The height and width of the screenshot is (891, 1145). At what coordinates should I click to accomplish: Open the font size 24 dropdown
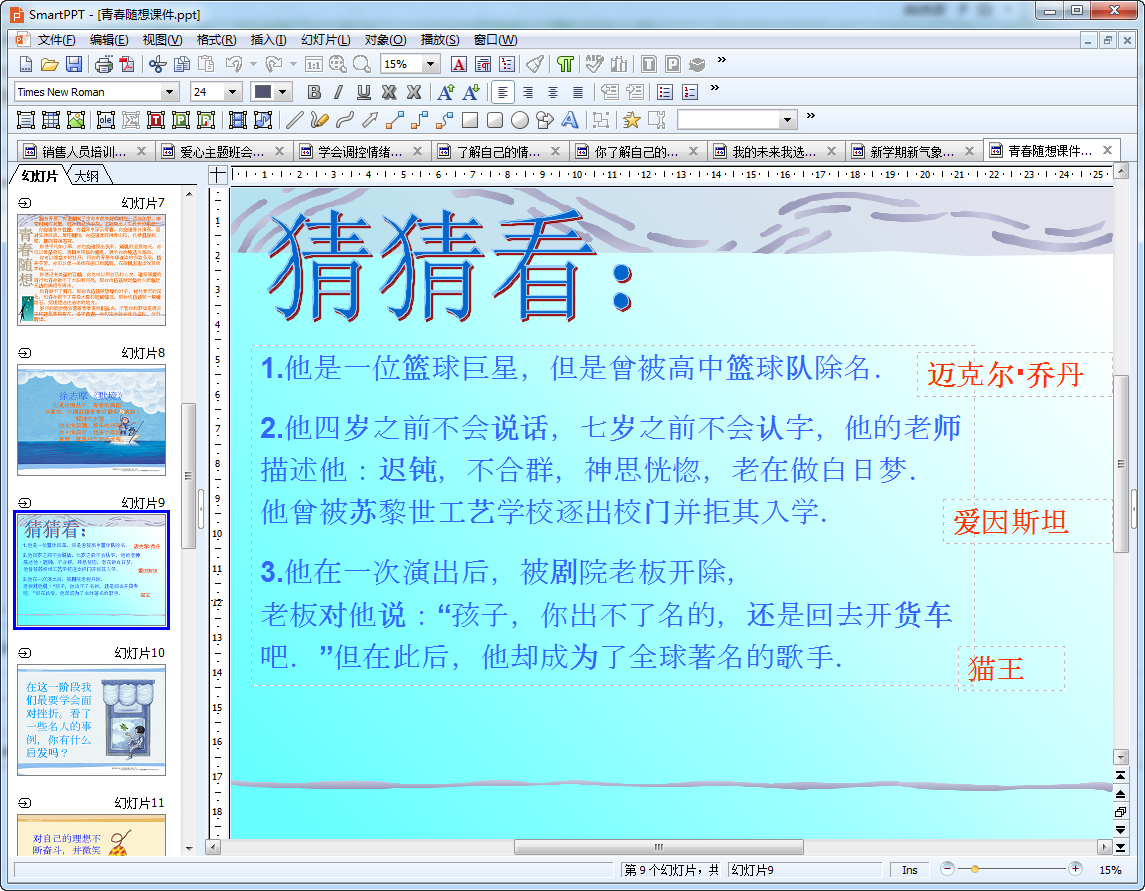pyautogui.click(x=233, y=92)
